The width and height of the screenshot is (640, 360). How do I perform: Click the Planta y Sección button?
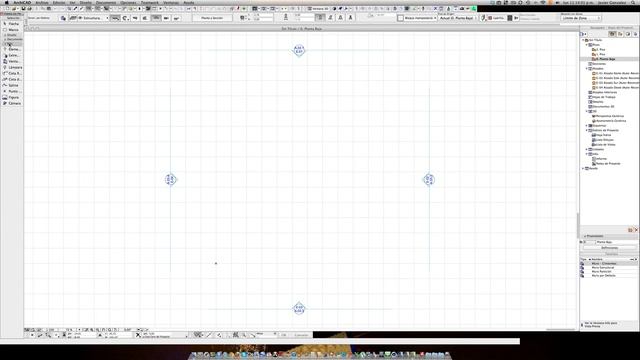(212, 18)
